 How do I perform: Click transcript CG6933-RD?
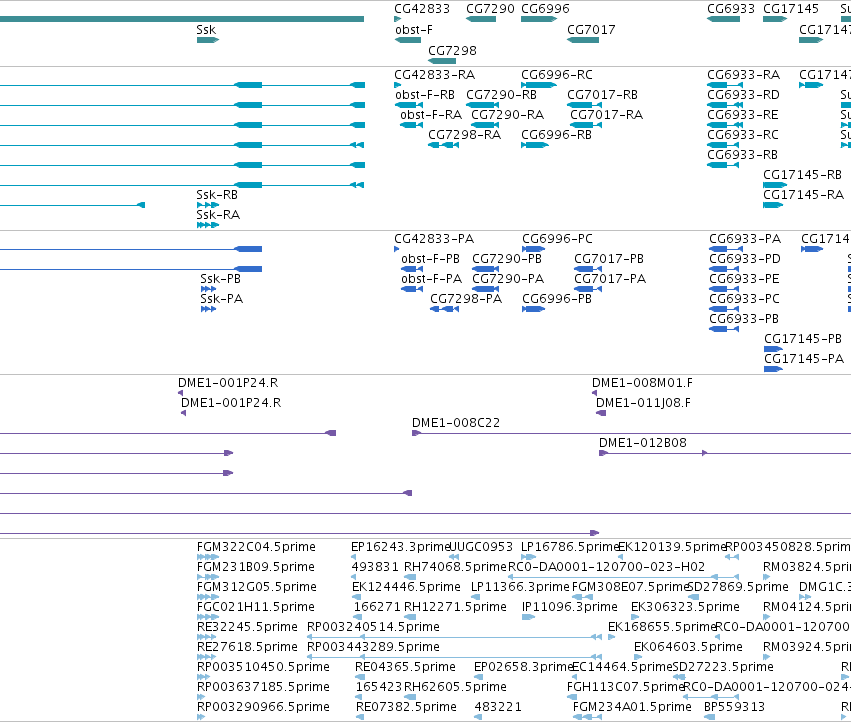(x=743, y=94)
